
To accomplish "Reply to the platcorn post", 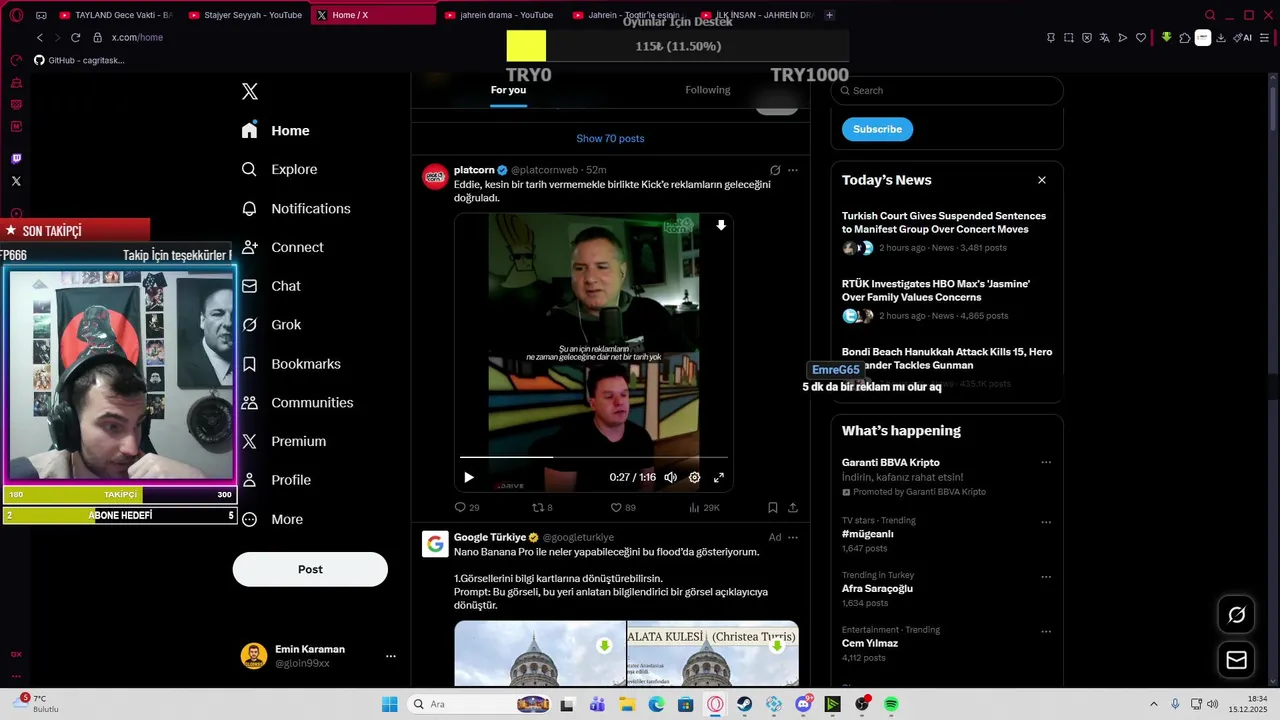I will pos(467,508).
